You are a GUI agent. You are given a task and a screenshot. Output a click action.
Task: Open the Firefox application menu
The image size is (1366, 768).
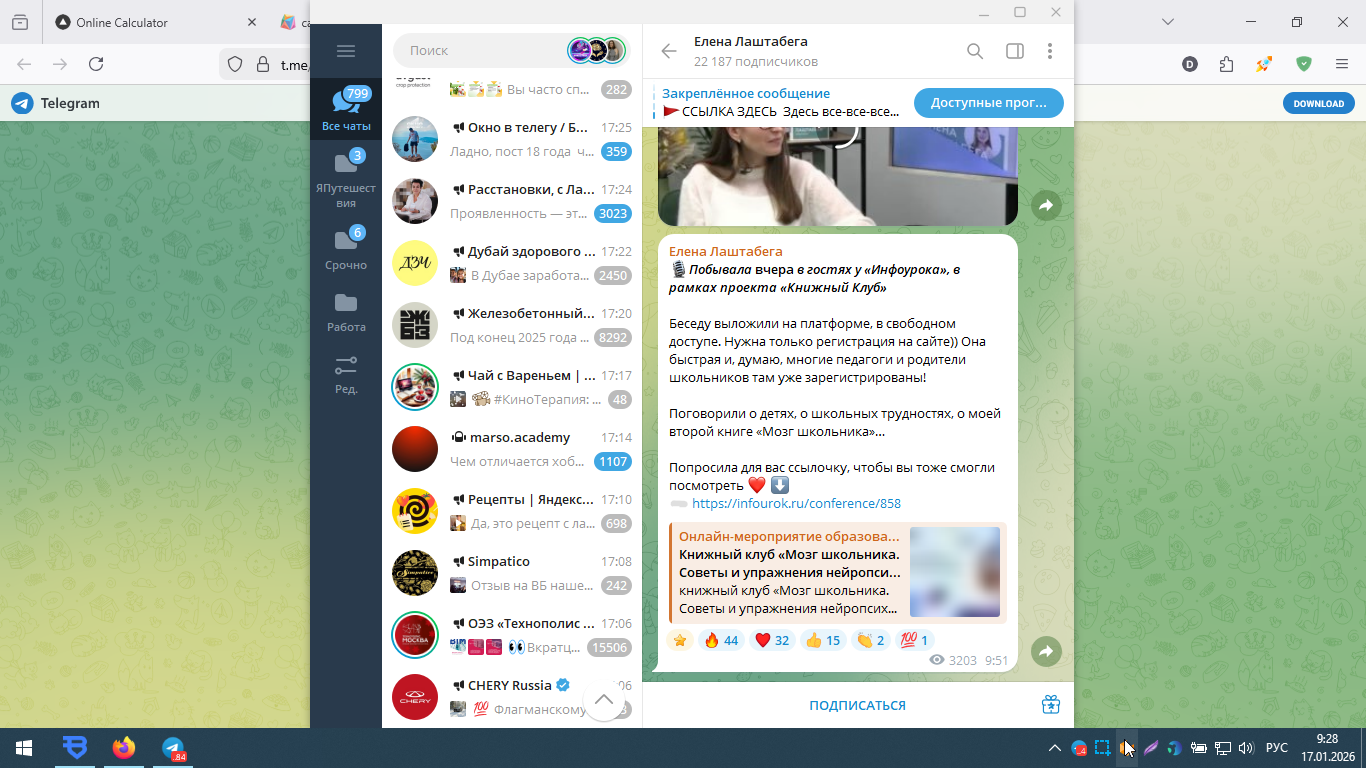pos(1342,64)
